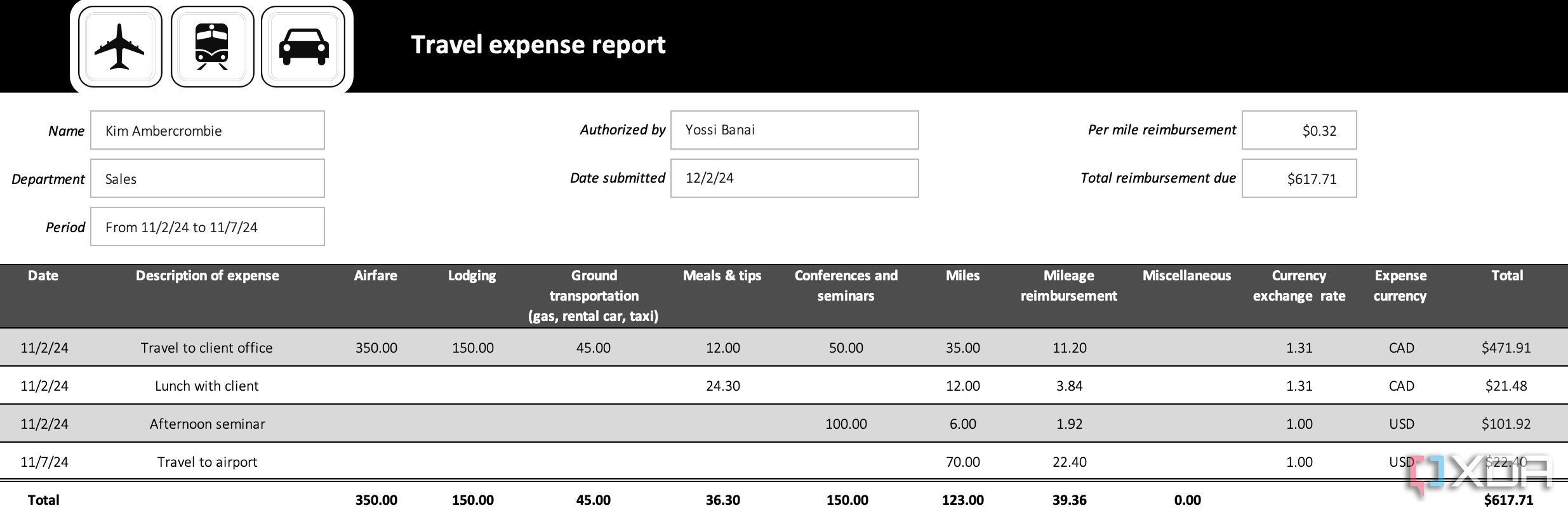Select the 50.00 conferences cell in first row
Screen dimensions: 1568x515
click(846, 348)
